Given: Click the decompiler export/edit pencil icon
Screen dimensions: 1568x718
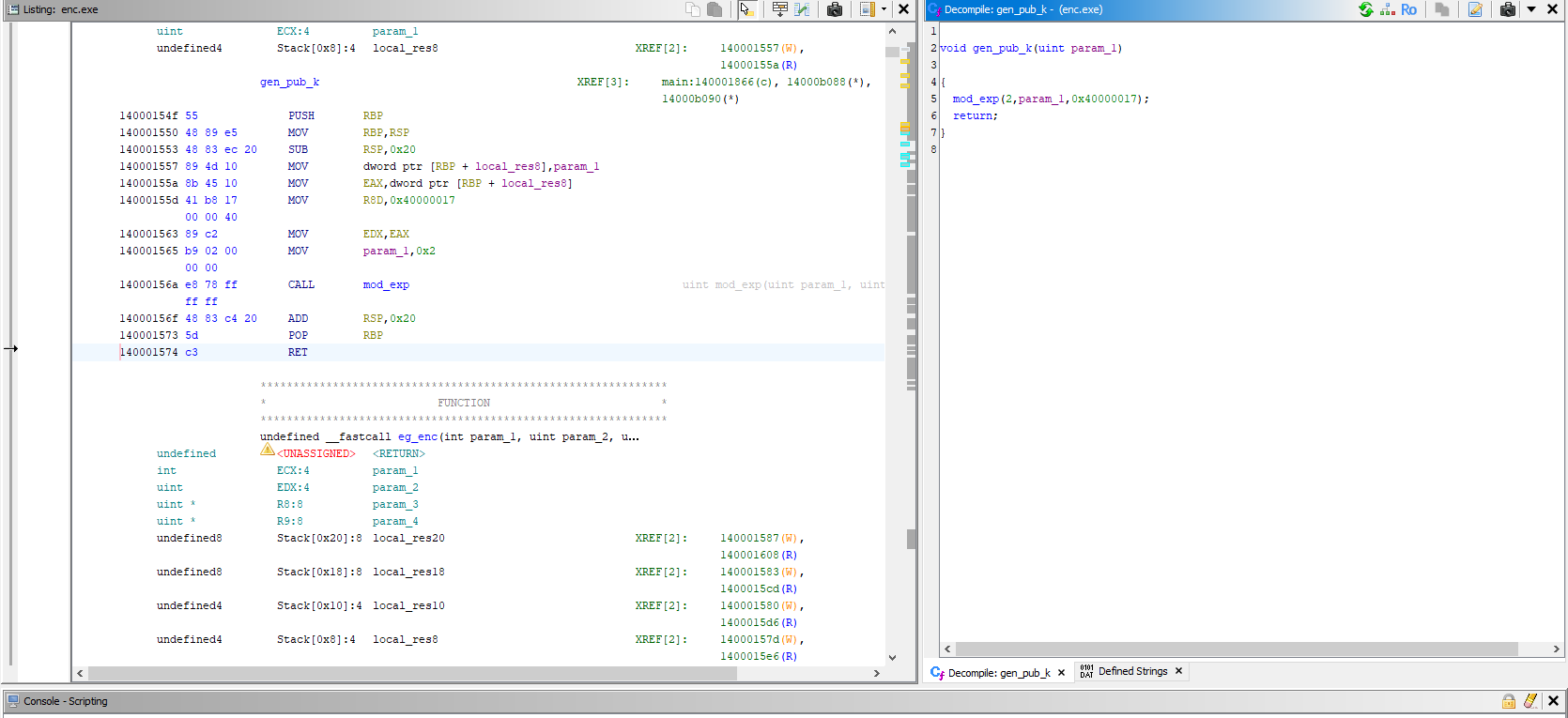Looking at the screenshot, I should click(x=1475, y=9).
